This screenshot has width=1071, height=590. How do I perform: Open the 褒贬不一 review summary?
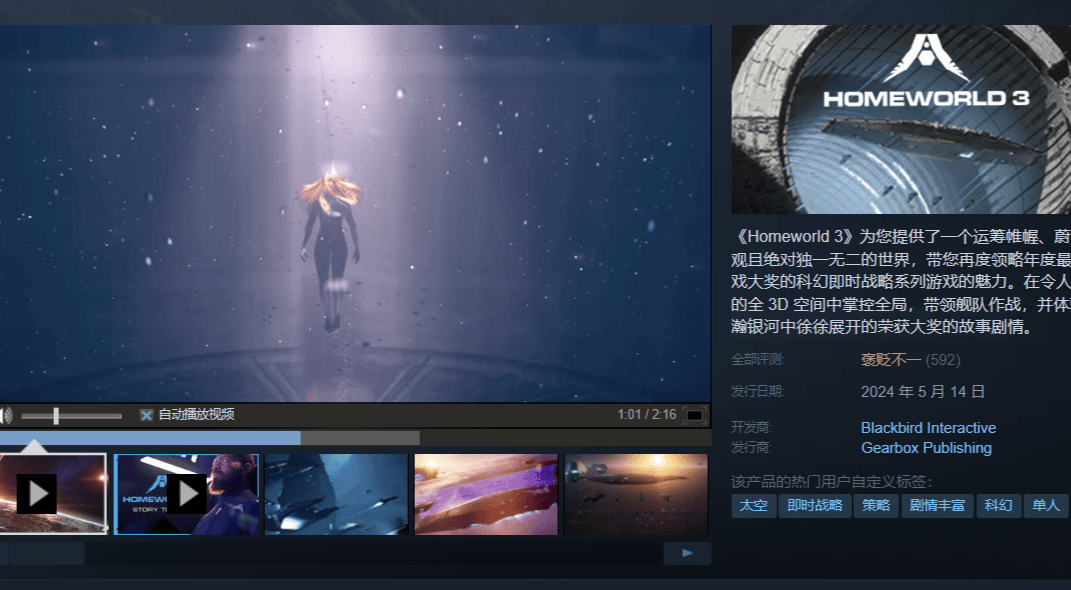coord(891,360)
